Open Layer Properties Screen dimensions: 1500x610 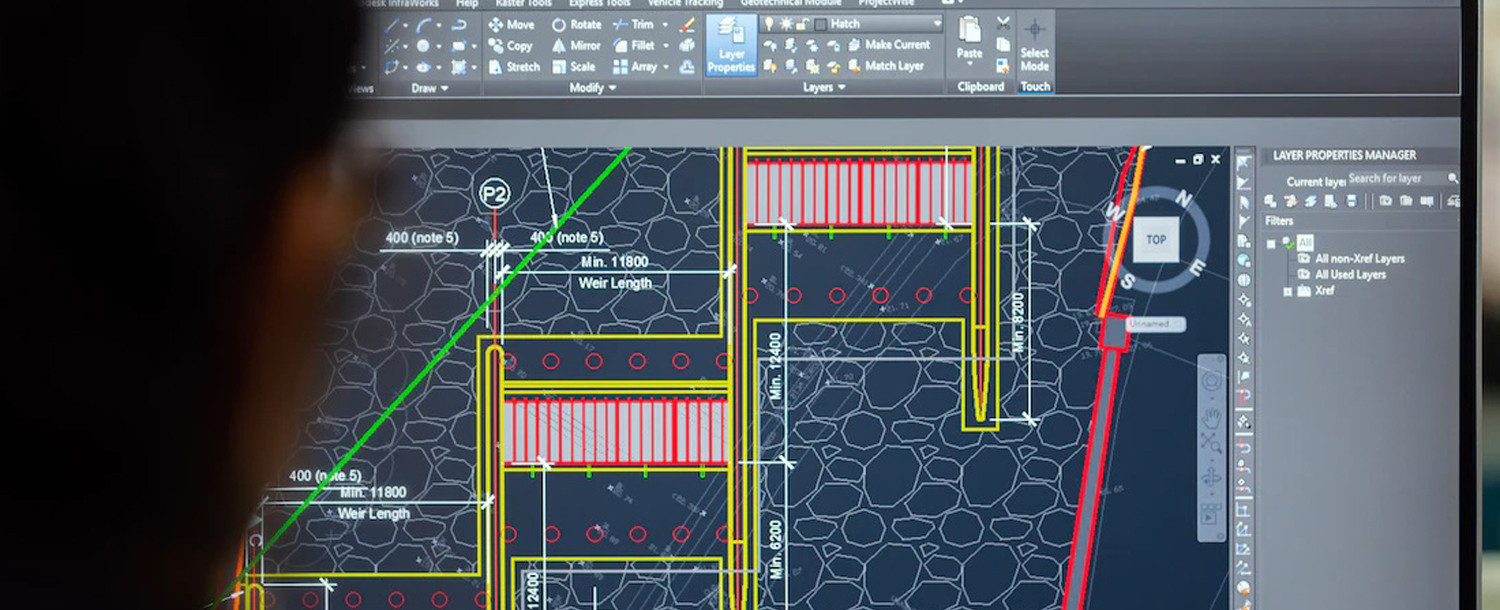[x=731, y=45]
